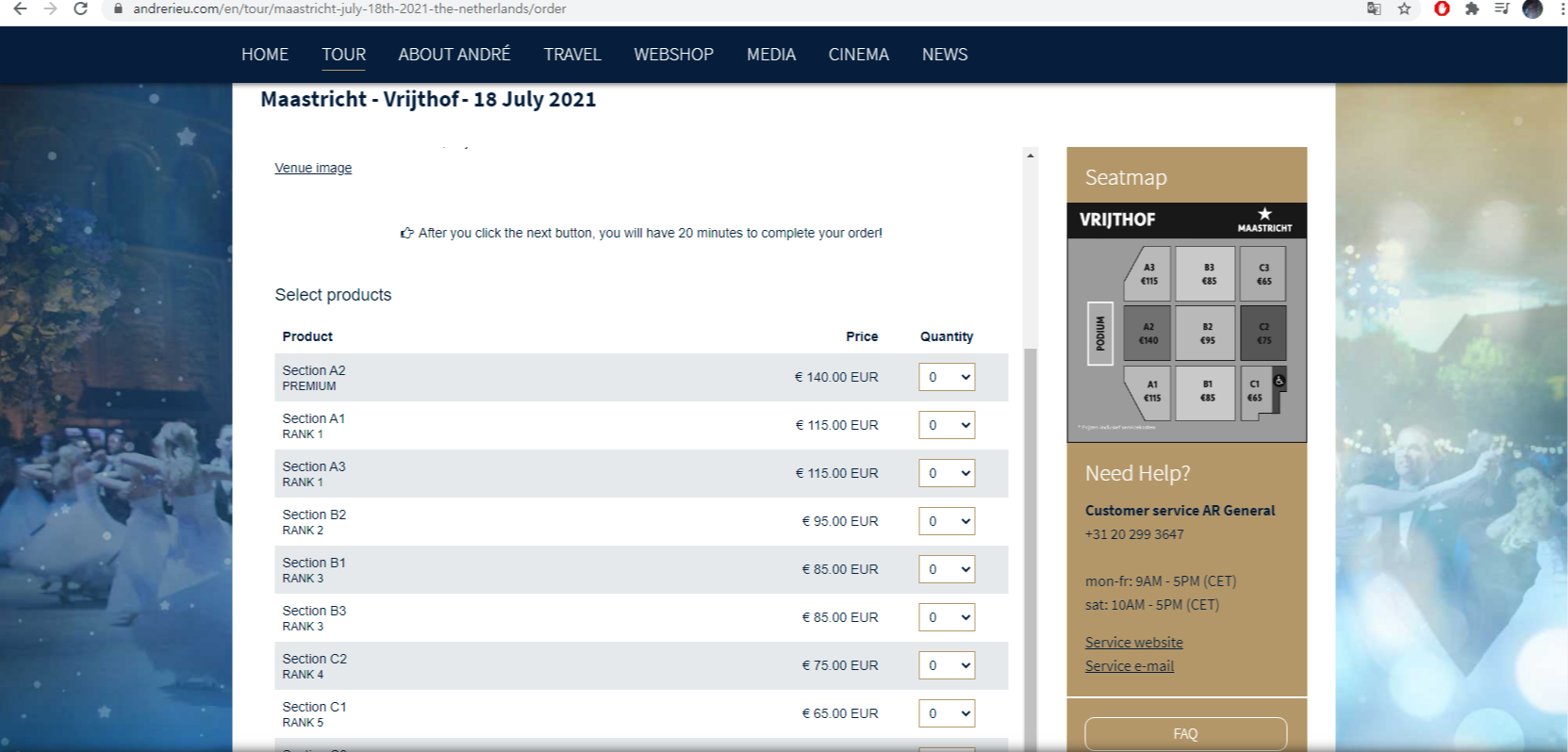The image size is (1568, 752).
Task: Reload the page with the refresh icon
Action: 81,8
